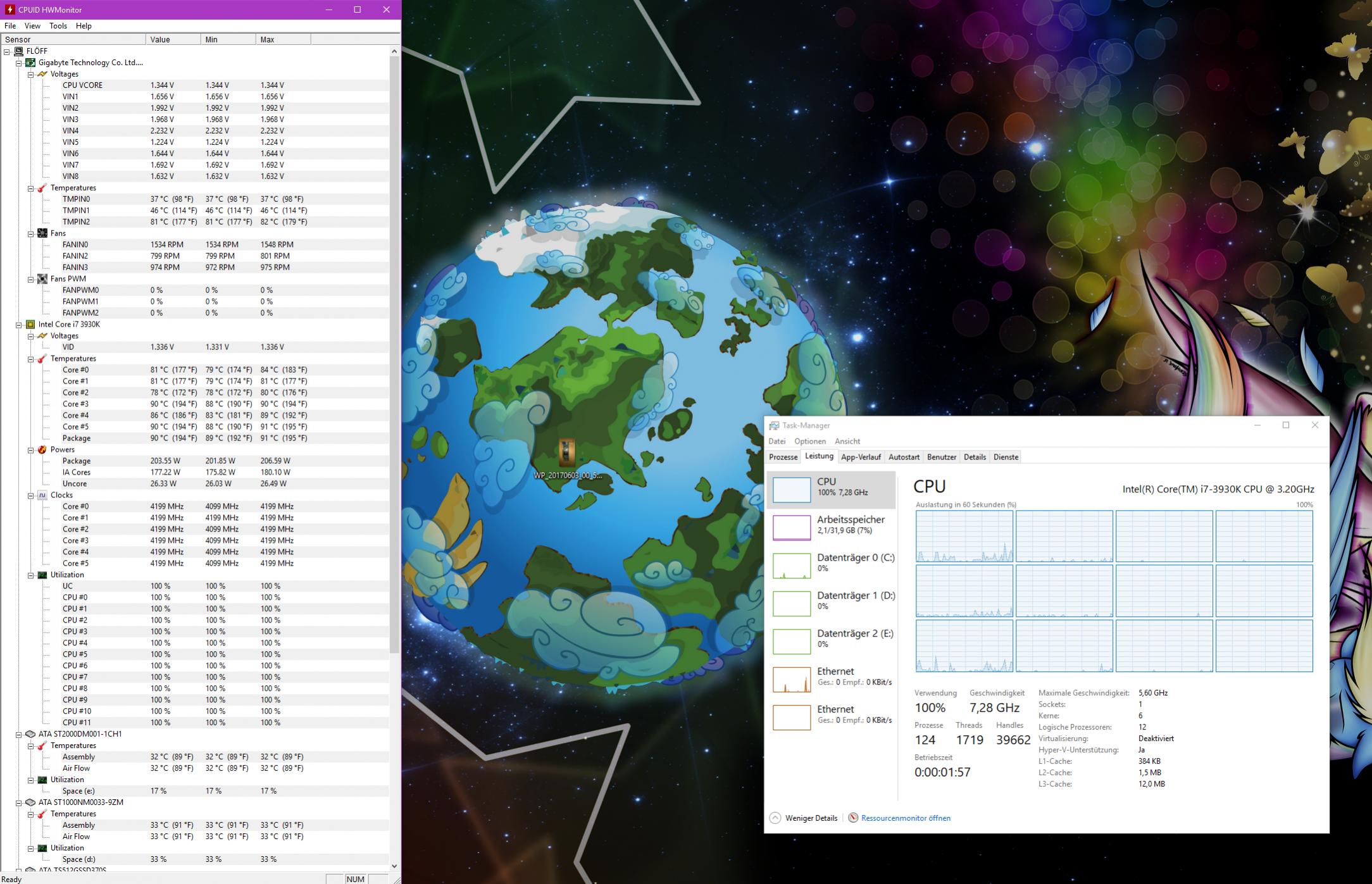
Task: Collapse the FLÖFF root node
Action: pyautogui.click(x=7, y=51)
